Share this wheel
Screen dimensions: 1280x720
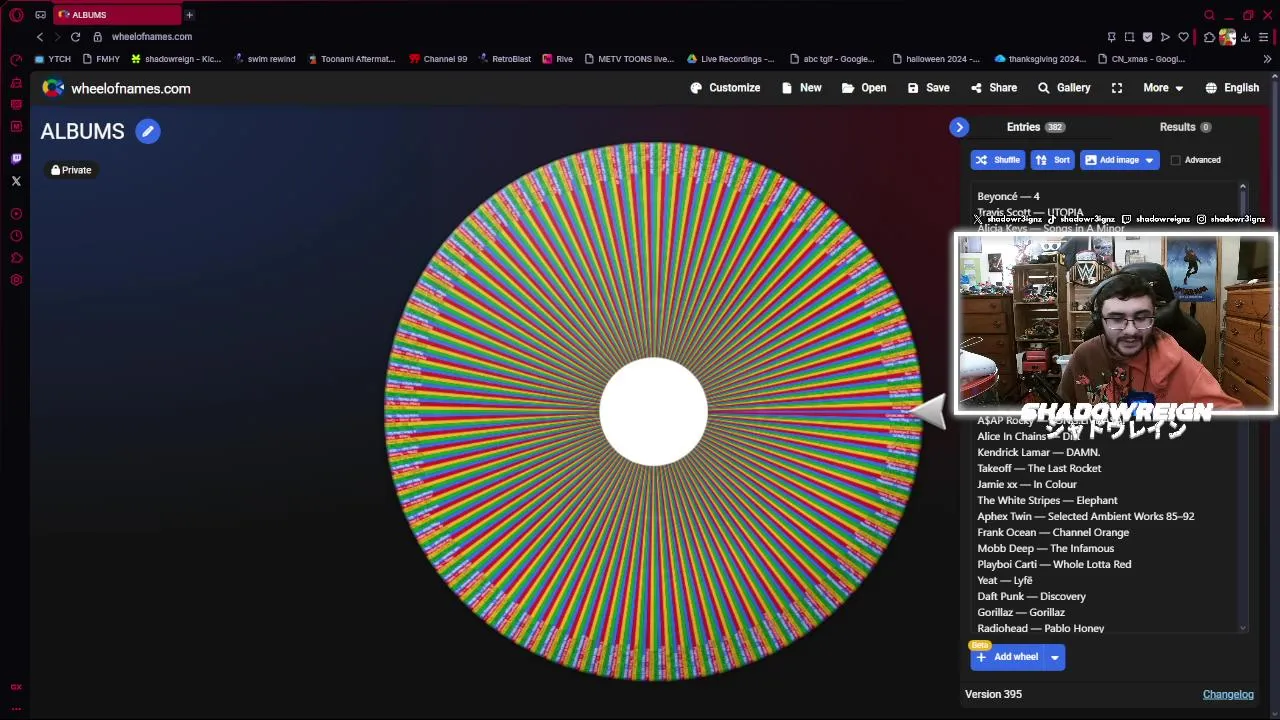(x=993, y=88)
